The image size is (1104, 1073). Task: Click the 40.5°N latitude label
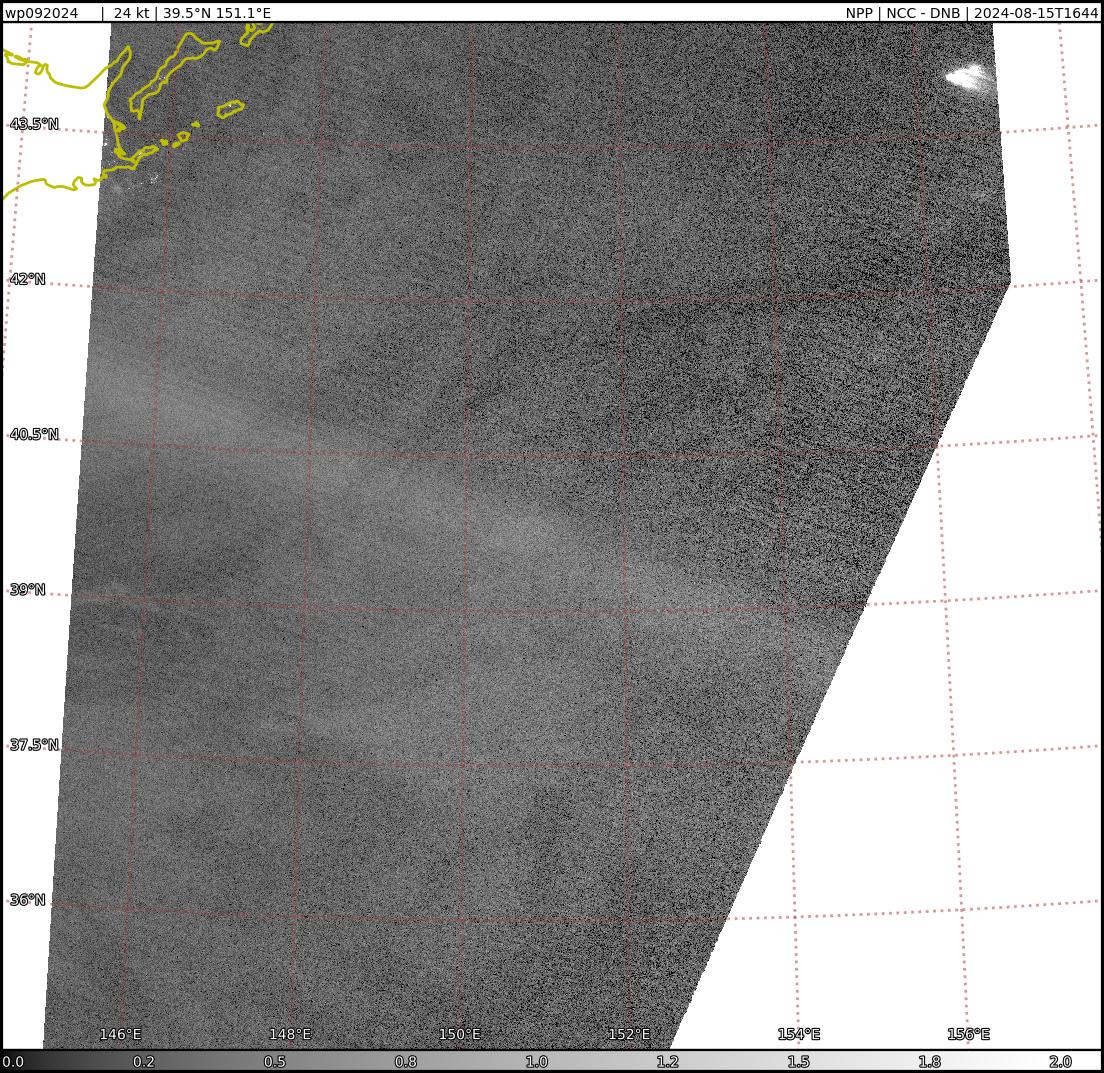pyautogui.click(x=34, y=435)
